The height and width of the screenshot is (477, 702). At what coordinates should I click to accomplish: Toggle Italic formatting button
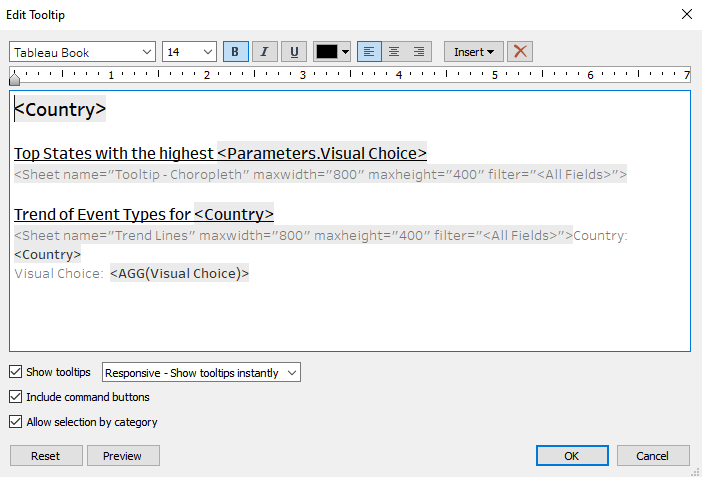click(265, 52)
